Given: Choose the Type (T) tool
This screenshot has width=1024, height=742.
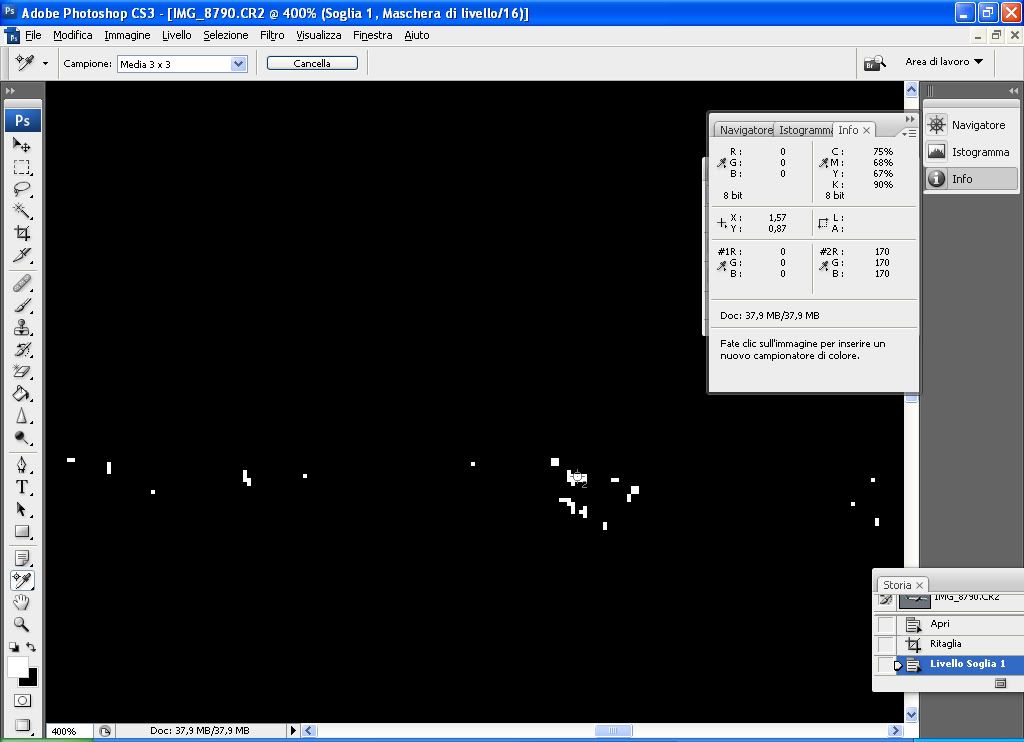Looking at the screenshot, I should point(22,487).
